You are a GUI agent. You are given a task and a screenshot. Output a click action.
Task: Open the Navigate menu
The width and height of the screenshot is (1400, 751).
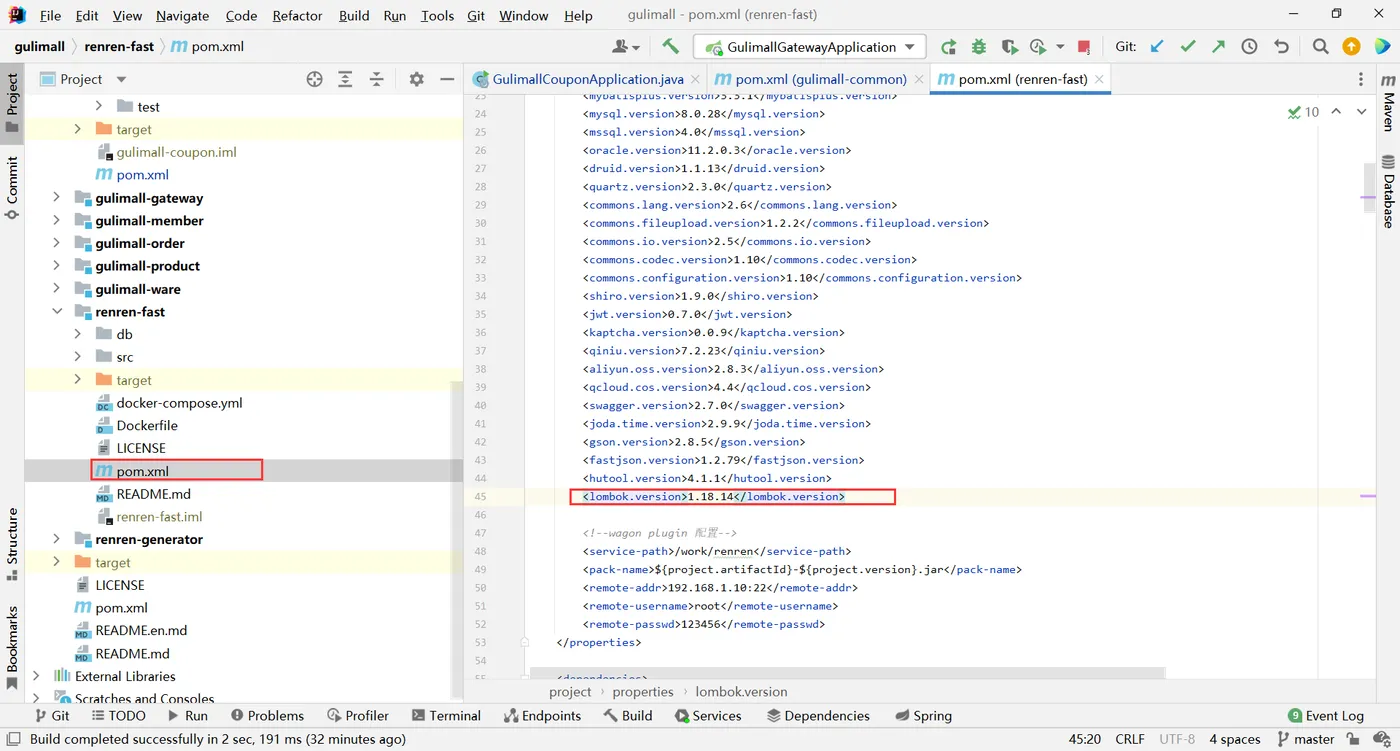(x=182, y=15)
